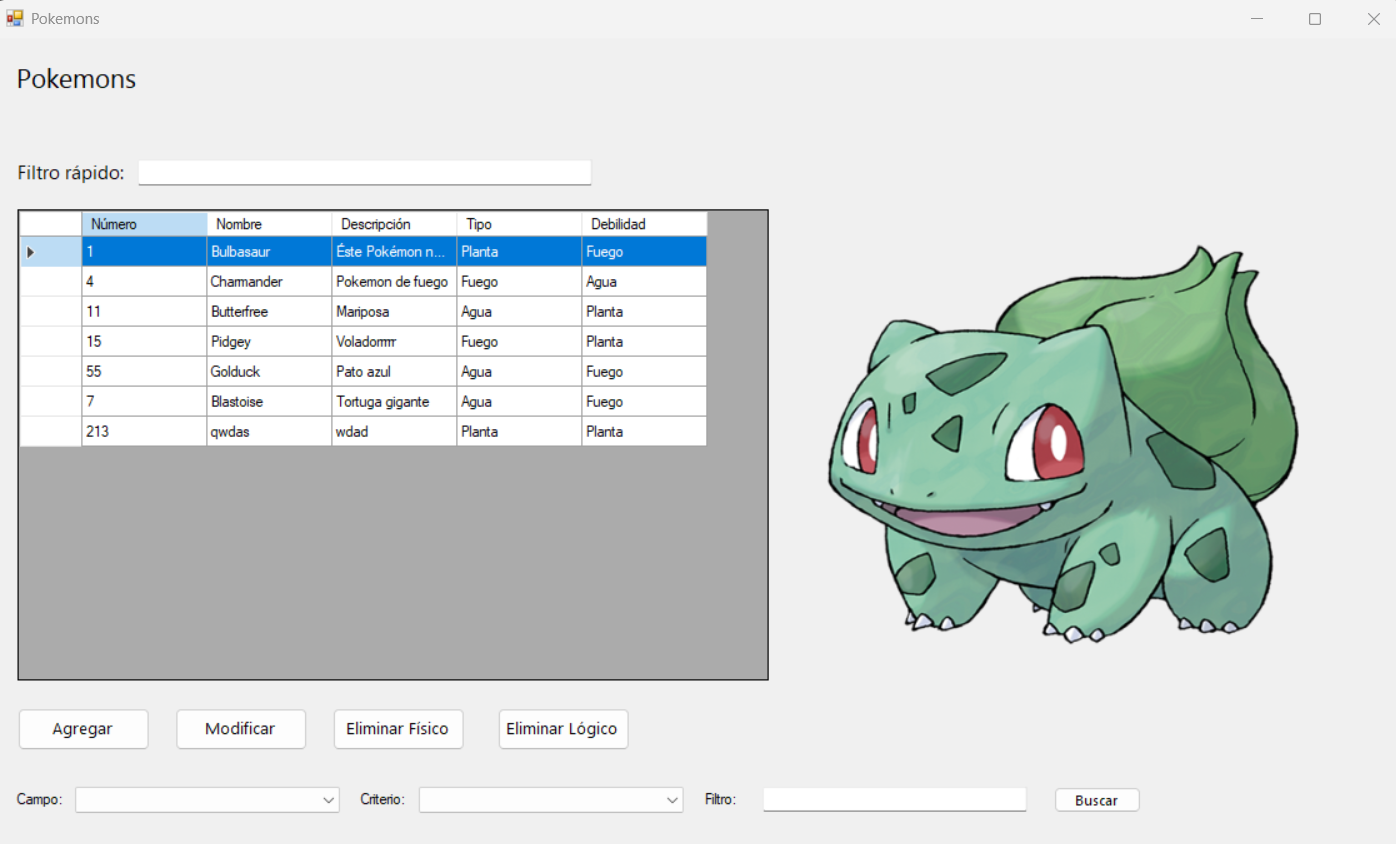Click the Agregar button
The height and width of the screenshot is (844, 1396).
pos(83,729)
